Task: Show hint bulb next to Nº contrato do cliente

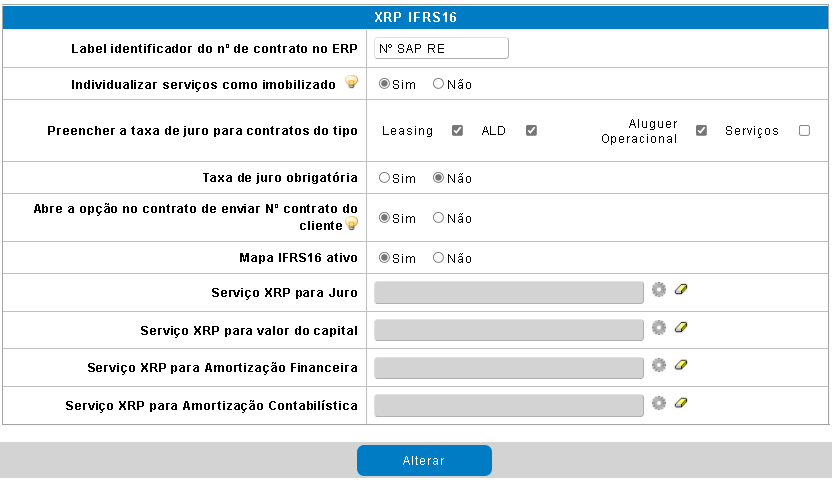Action: point(351,223)
